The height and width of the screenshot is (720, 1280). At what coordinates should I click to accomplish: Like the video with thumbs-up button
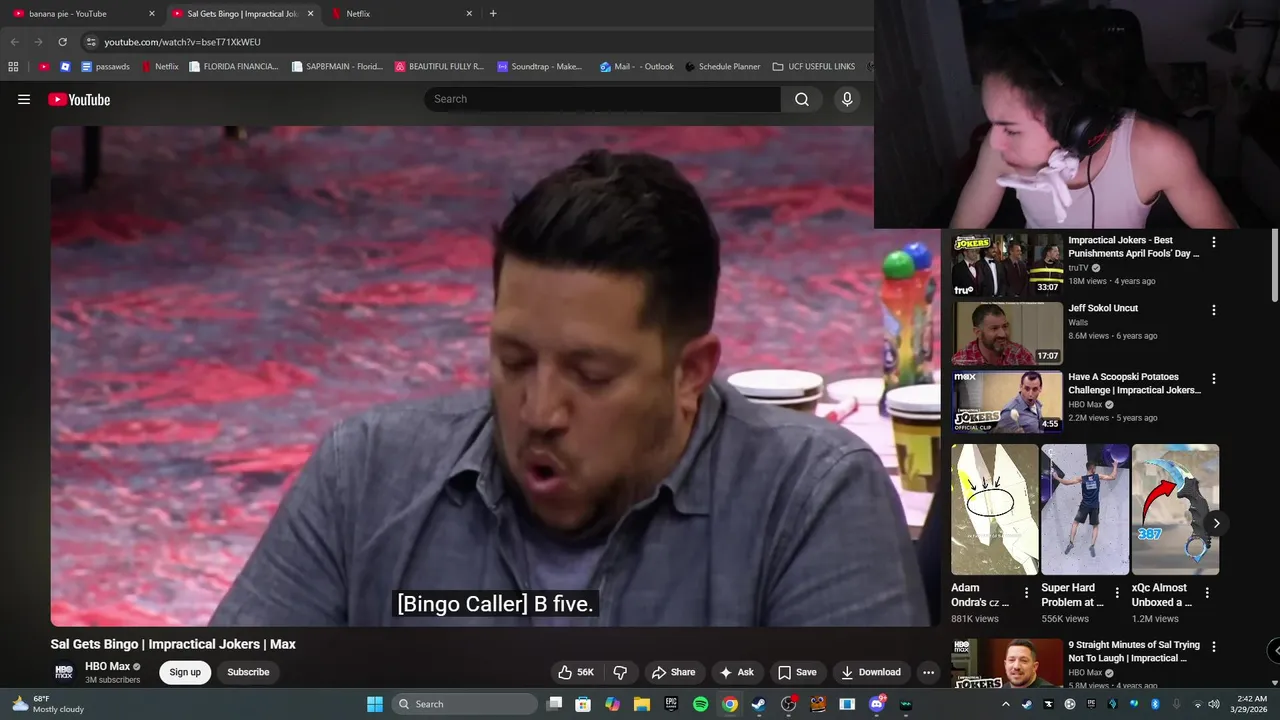point(576,672)
